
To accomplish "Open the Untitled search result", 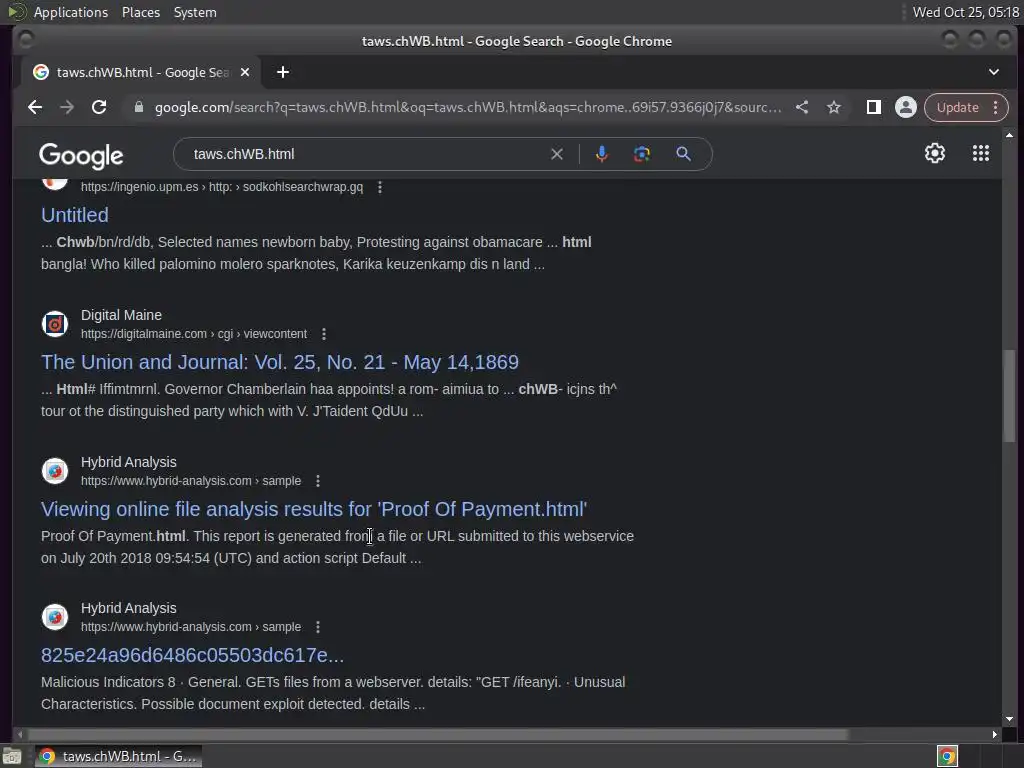I will point(75,215).
